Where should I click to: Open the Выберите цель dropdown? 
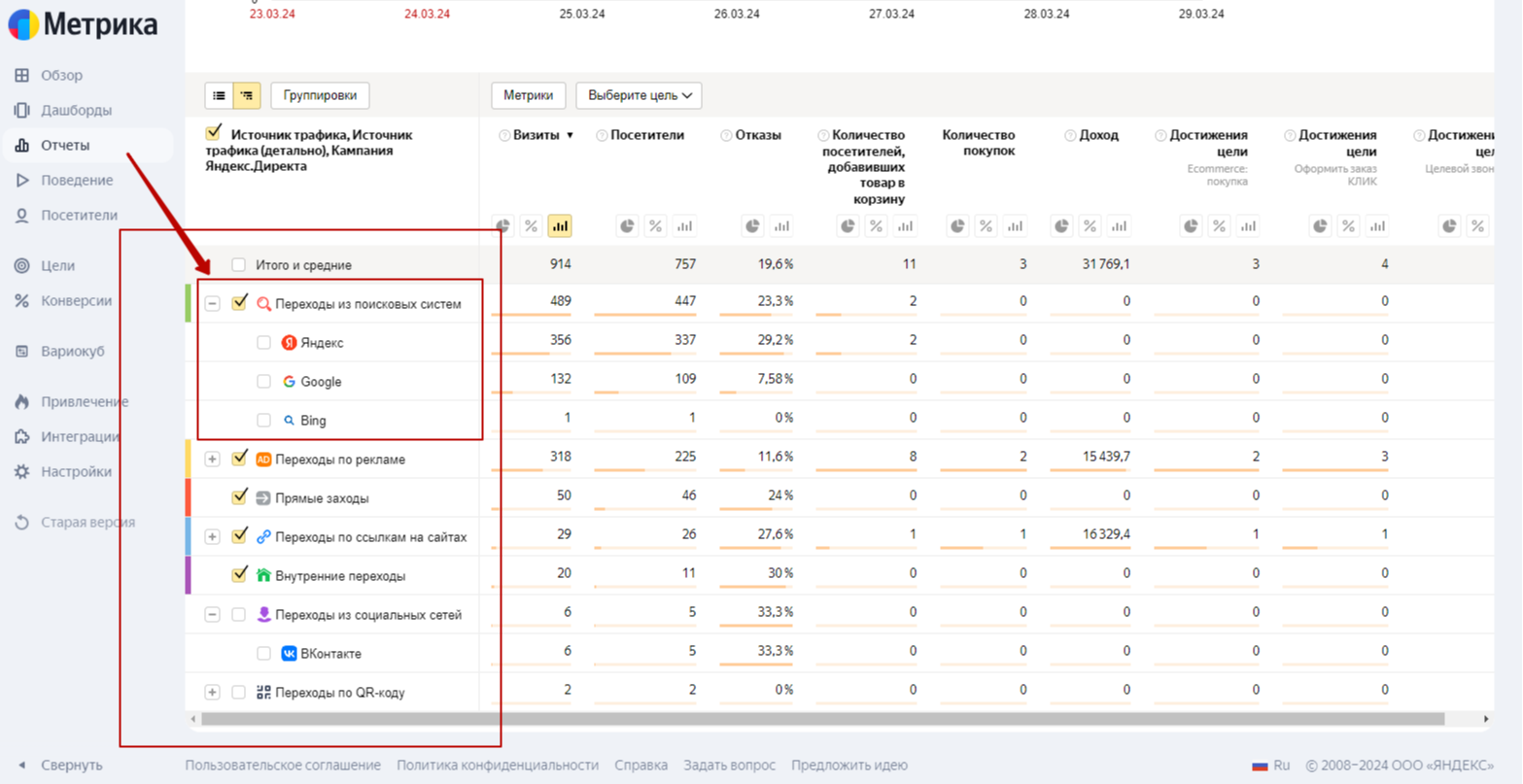[640, 95]
